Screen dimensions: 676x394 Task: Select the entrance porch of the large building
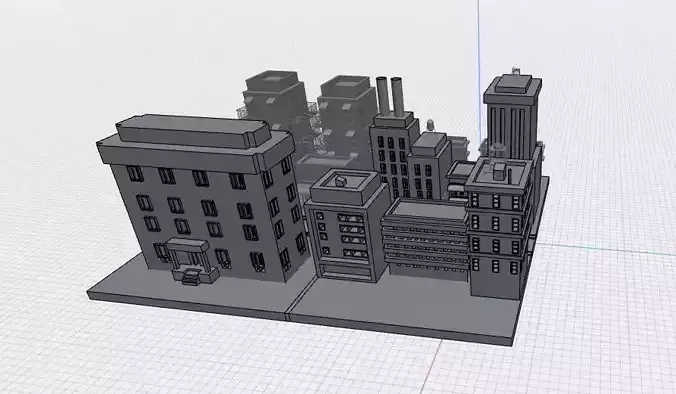coord(192,261)
